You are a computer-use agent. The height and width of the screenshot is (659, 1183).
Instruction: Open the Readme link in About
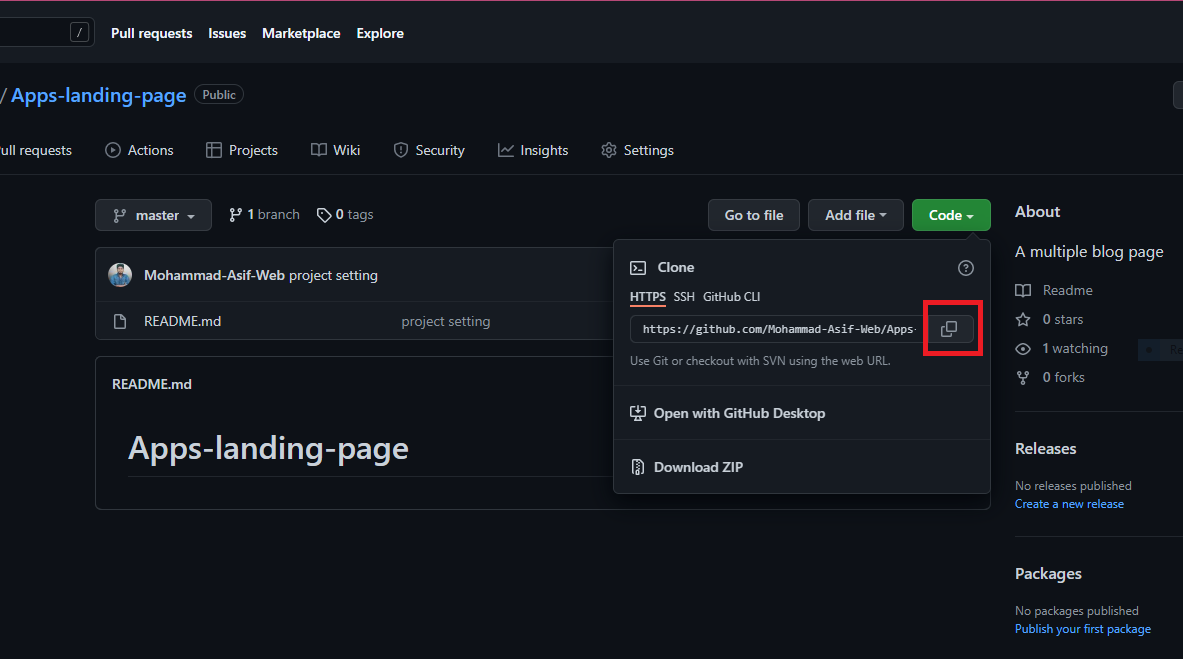click(1068, 291)
